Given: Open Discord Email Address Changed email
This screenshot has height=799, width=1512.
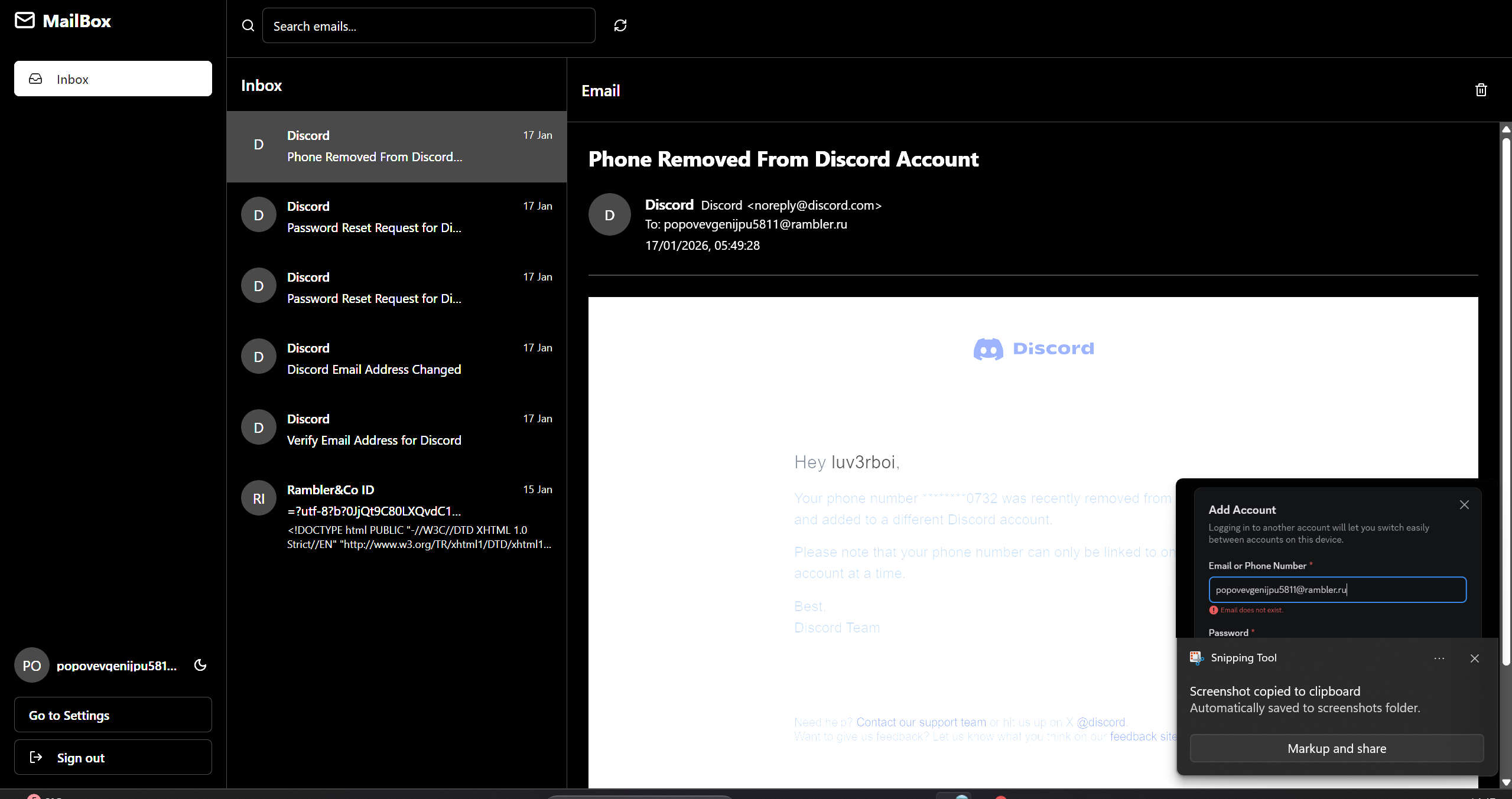Looking at the screenshot, I should tap(396, 359).
